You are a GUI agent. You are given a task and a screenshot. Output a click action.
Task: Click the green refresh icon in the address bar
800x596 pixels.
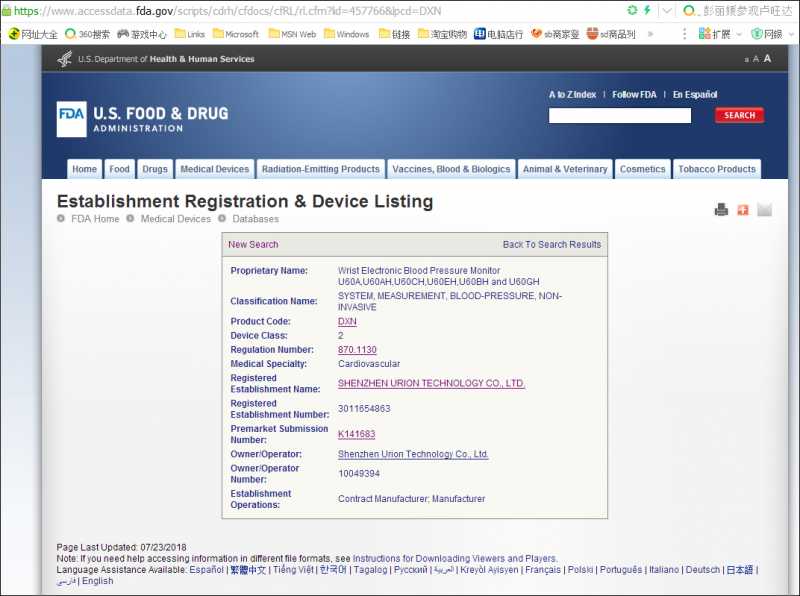632,10
